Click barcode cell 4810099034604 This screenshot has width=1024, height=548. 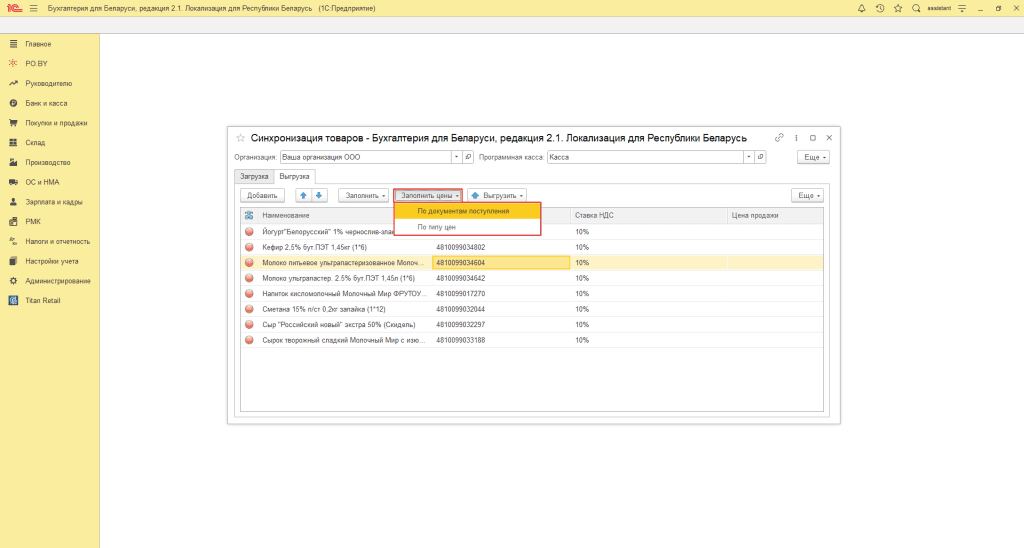tap(501, 263)
